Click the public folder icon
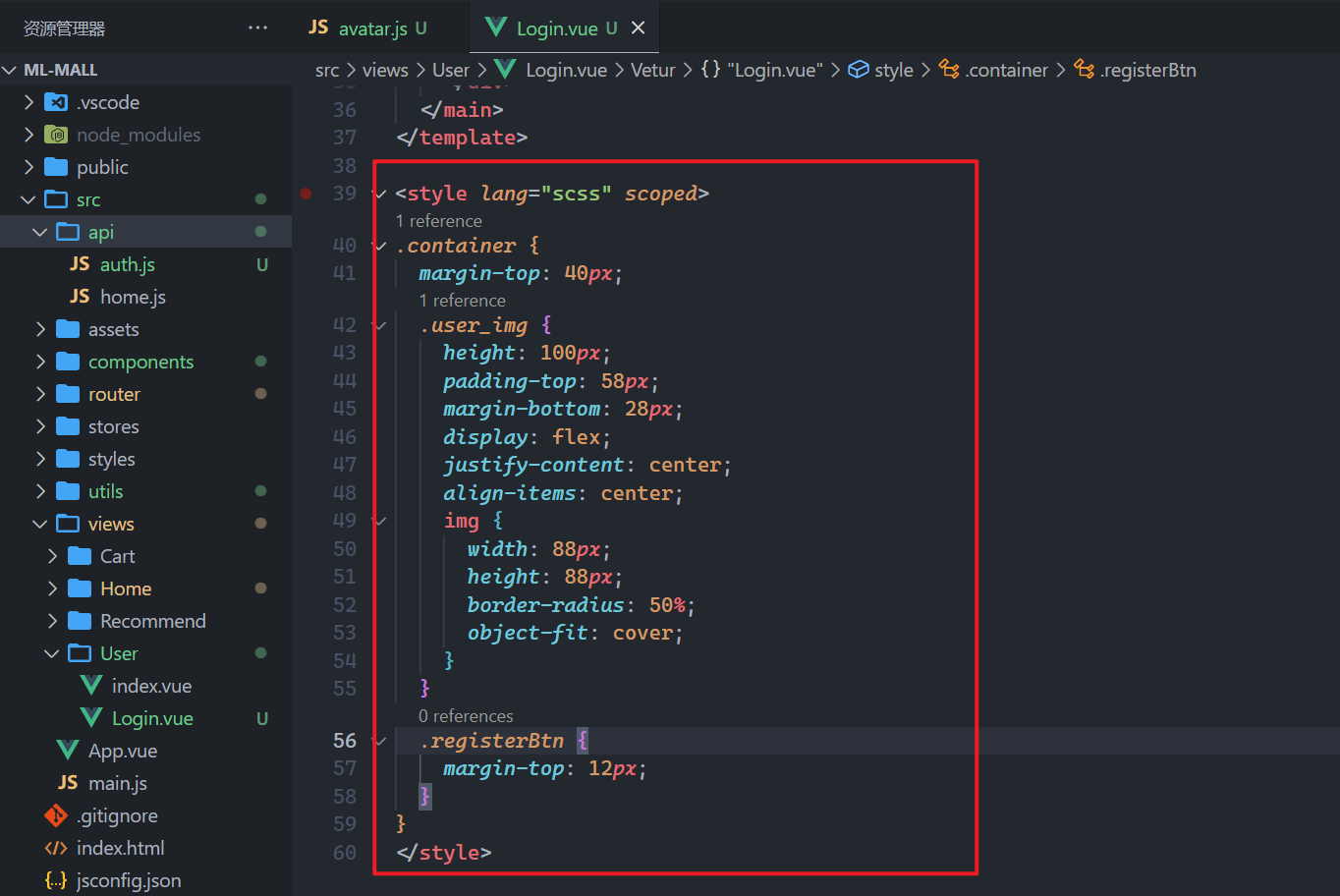The width and height of the screenshot is (1340, 896). (57, 167)
